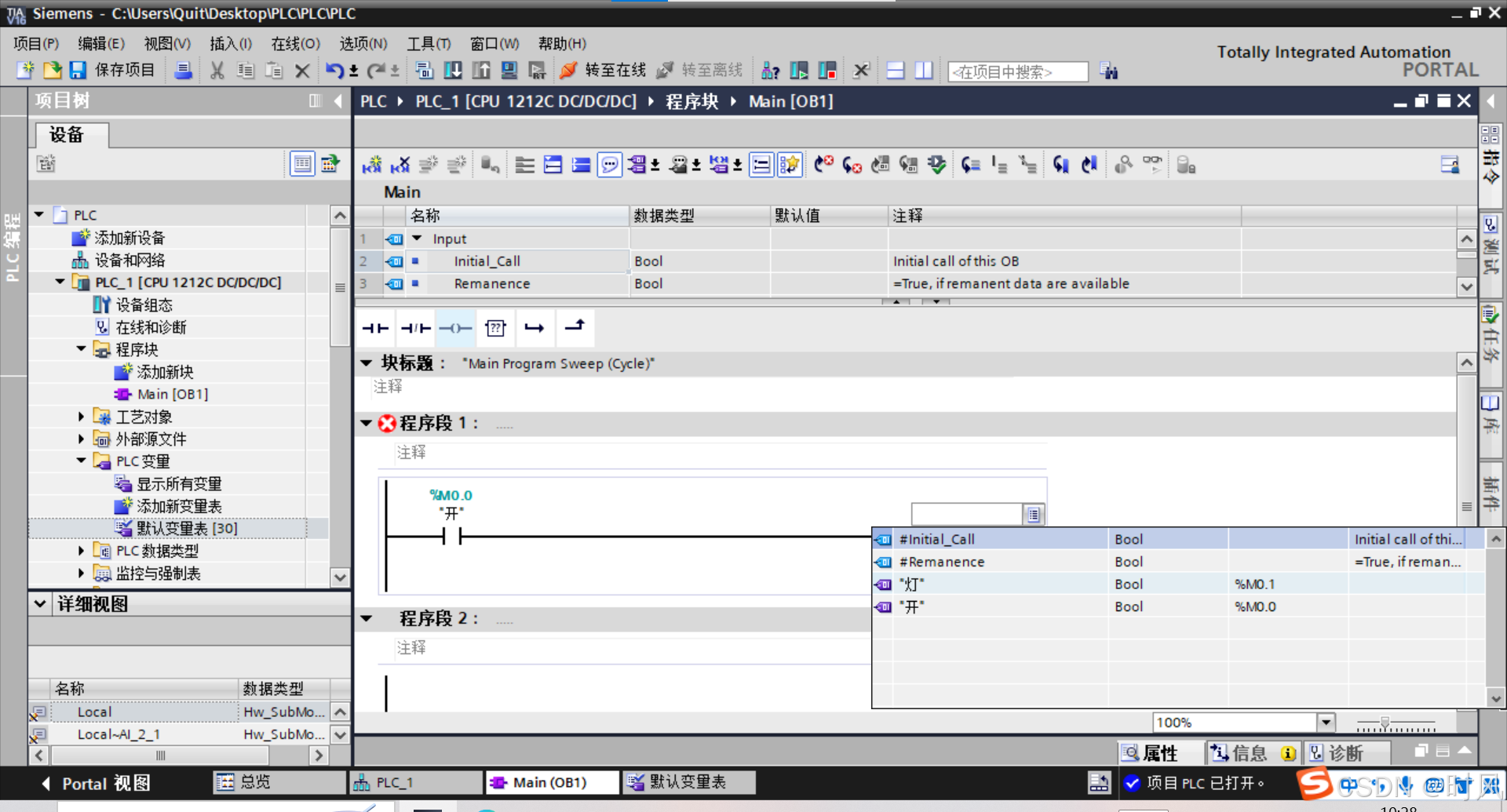Screen dimensions: 1507x812
Task: Click the Compile icon in main toolbar
Action: coord(425,71)
